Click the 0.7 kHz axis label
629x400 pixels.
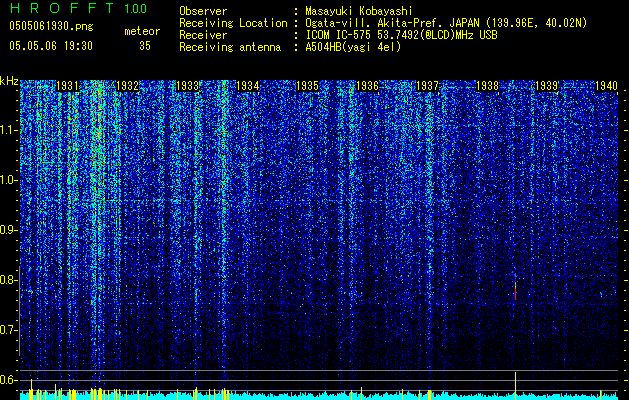point(9,330)
